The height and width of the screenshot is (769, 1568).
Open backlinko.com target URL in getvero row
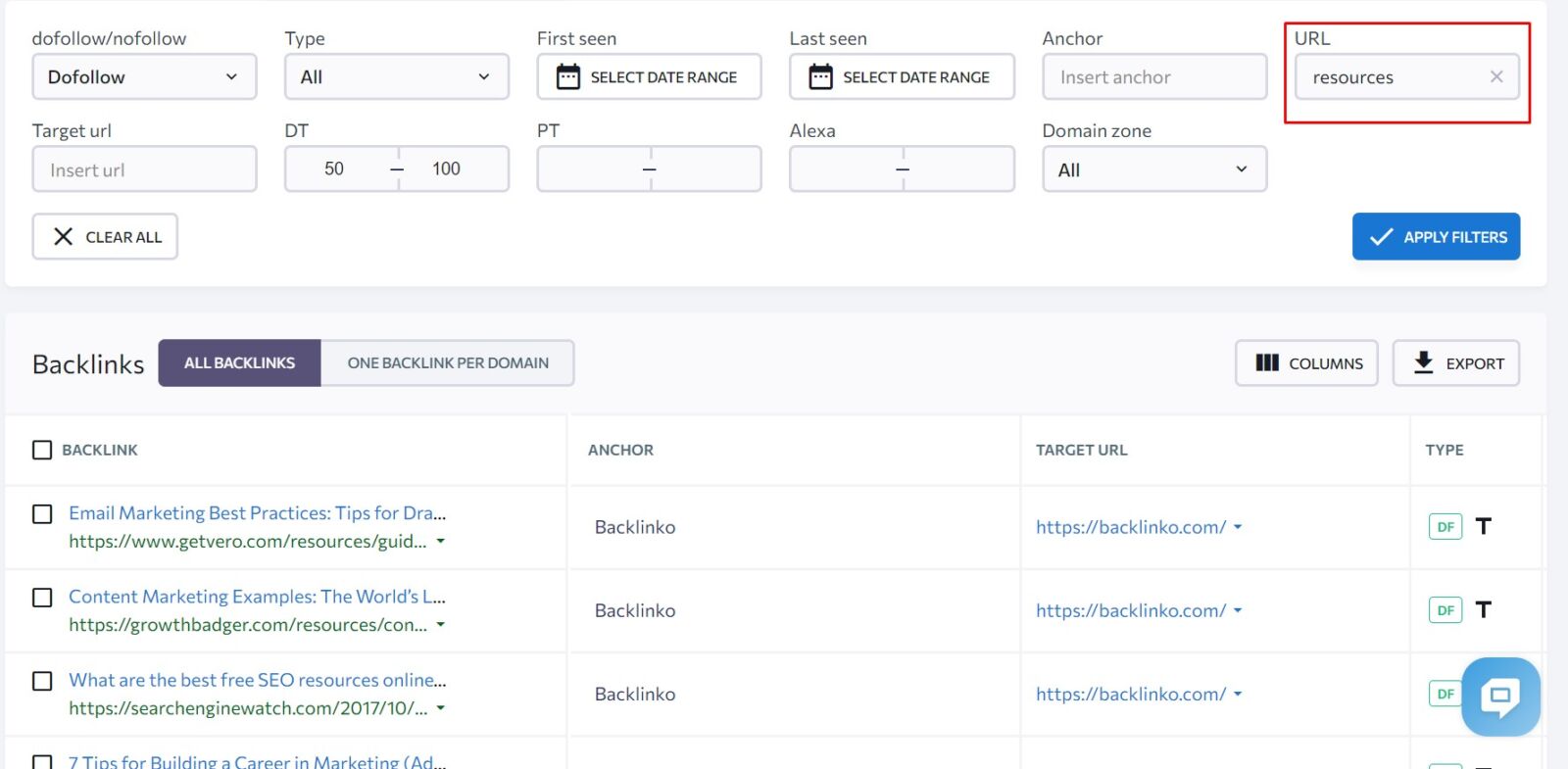coord(1131,527)
